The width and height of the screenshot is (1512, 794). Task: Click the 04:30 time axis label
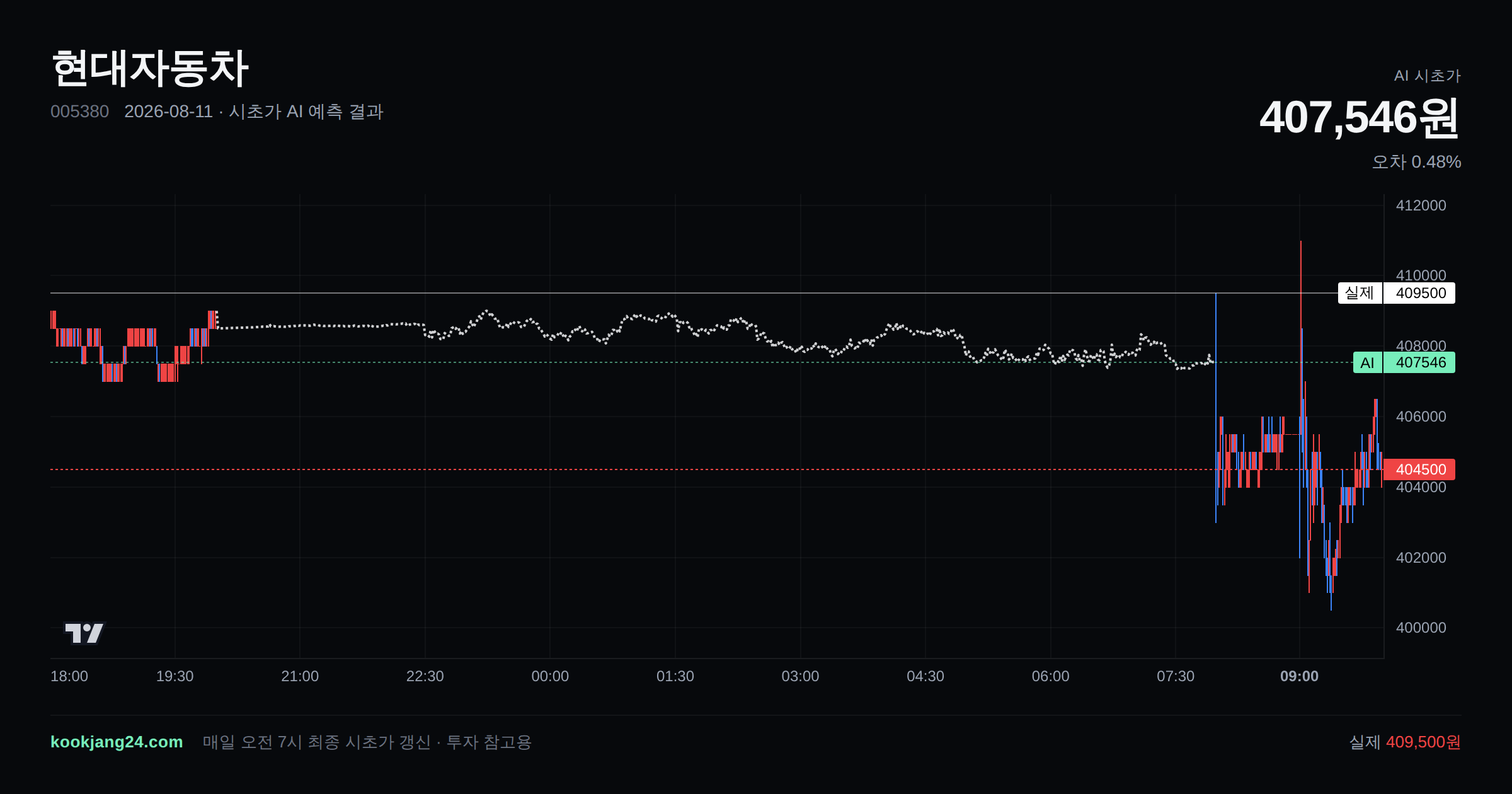coord(925,676)
